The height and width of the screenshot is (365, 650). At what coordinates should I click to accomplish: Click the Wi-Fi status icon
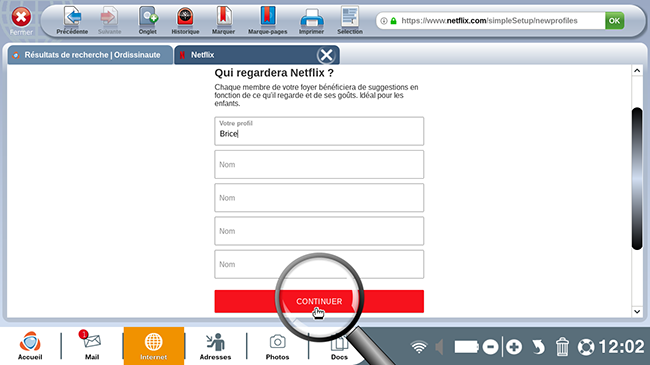click(x=419, y=347)
